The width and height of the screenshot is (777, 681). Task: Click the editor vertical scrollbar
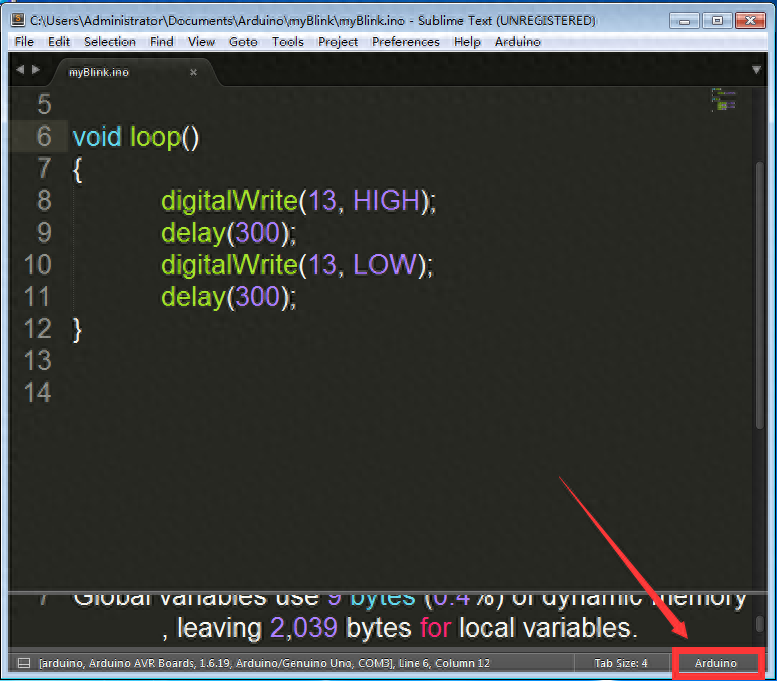tap(760, 295)
